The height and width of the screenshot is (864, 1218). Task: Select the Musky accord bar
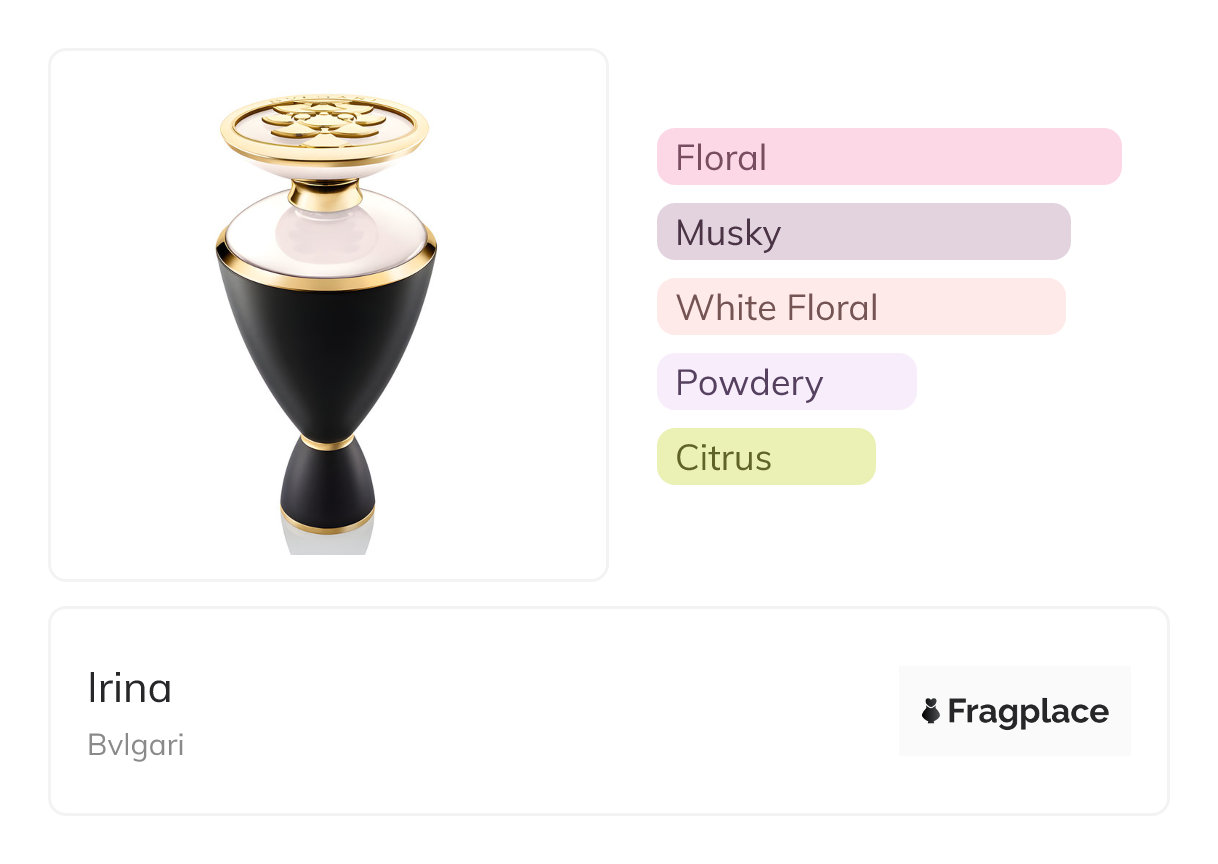(x=863, y=232)
